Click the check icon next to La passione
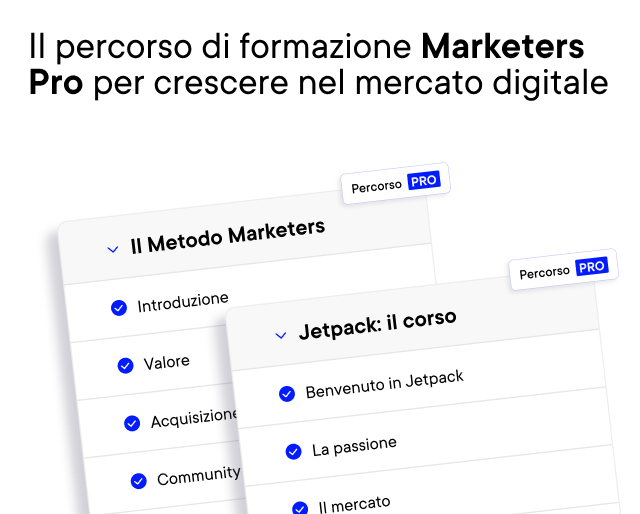640x514 pixels. click(x=293, y=452)
